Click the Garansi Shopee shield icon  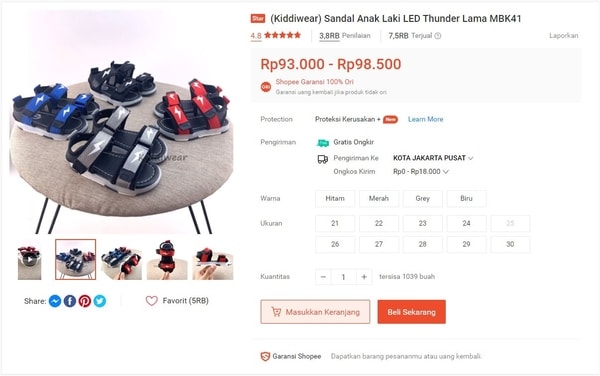[265, 356]
